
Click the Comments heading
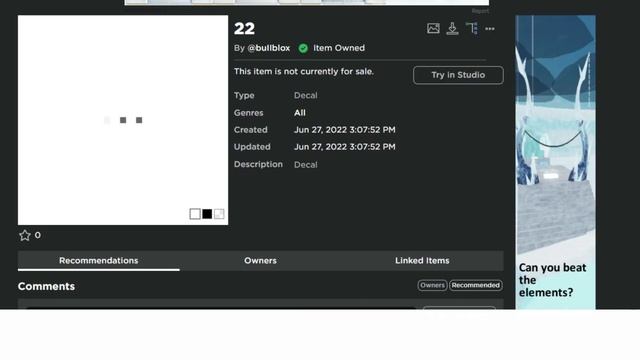pos(46,287)
